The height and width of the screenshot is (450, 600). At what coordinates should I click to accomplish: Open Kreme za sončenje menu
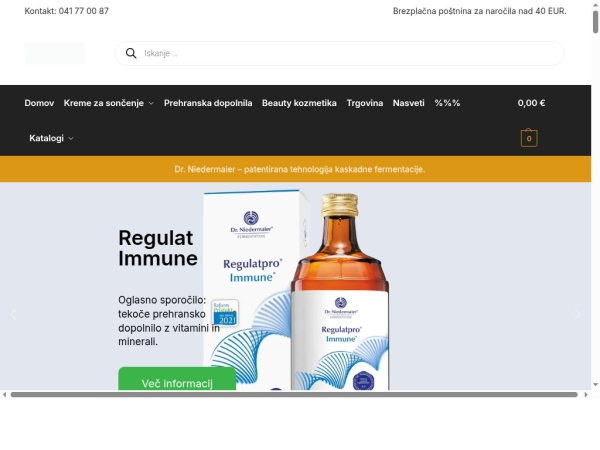[104, 103]
